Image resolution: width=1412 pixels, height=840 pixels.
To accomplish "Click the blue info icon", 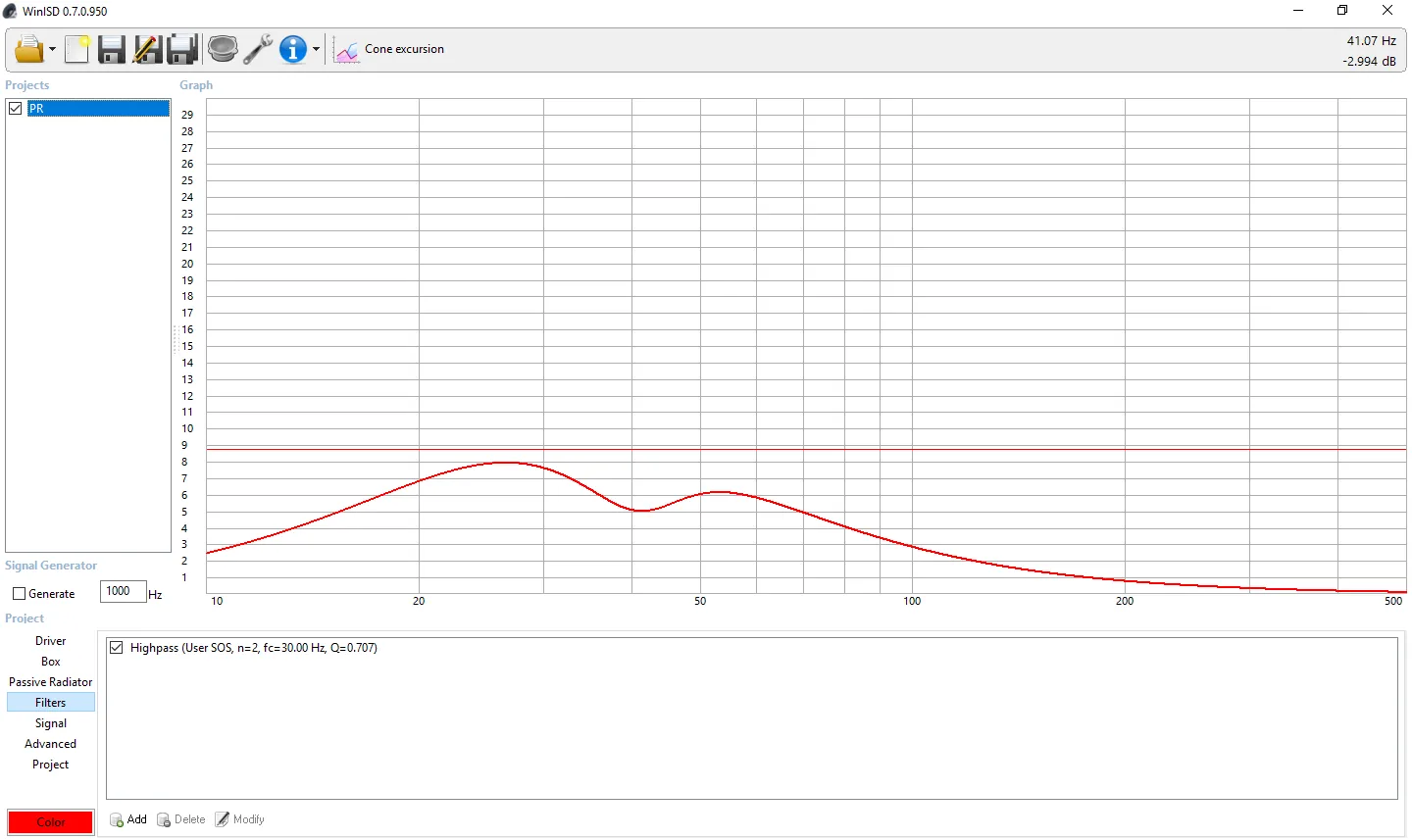I will click(x=292, y=49).
